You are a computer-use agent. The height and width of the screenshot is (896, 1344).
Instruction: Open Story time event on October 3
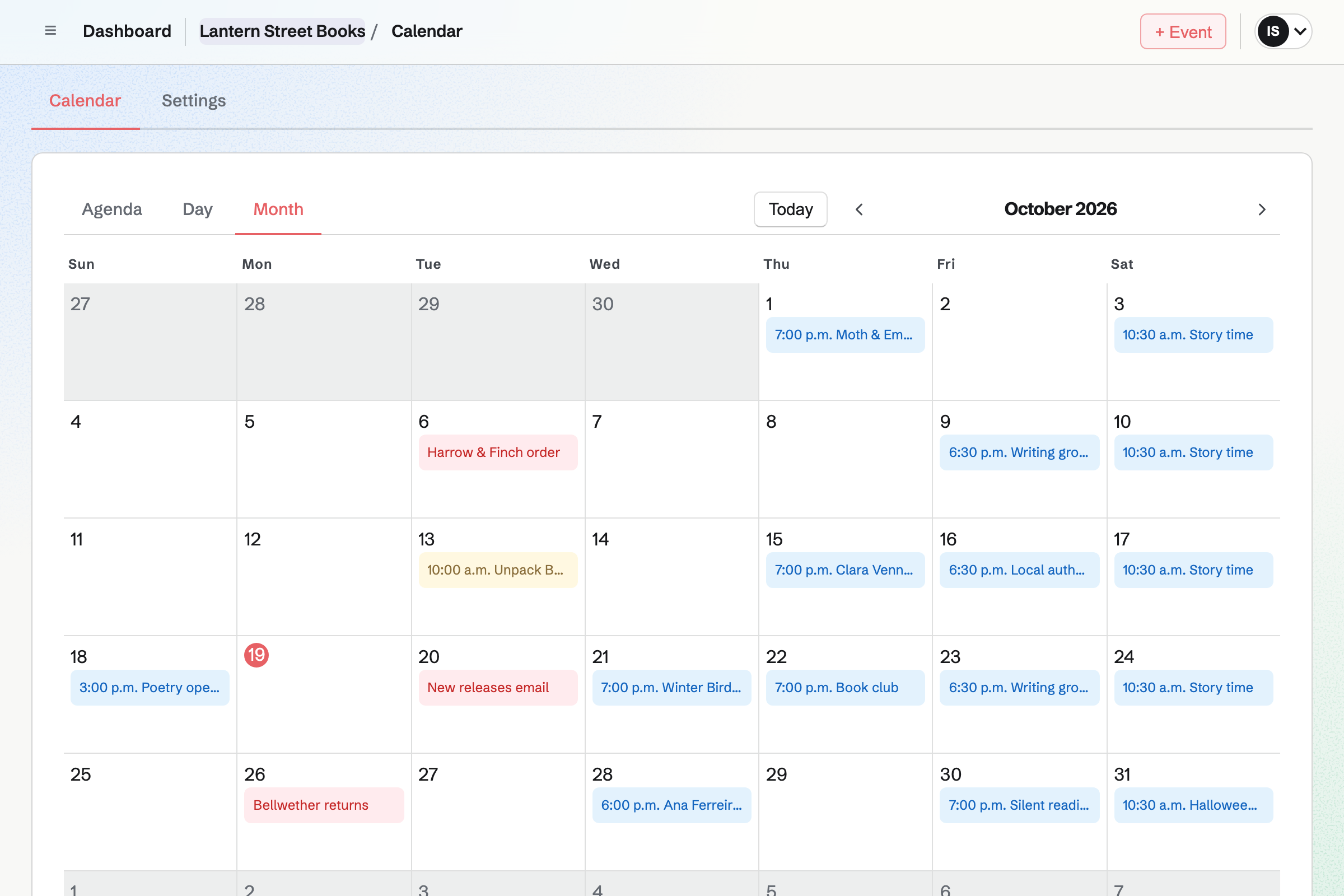1193,335
